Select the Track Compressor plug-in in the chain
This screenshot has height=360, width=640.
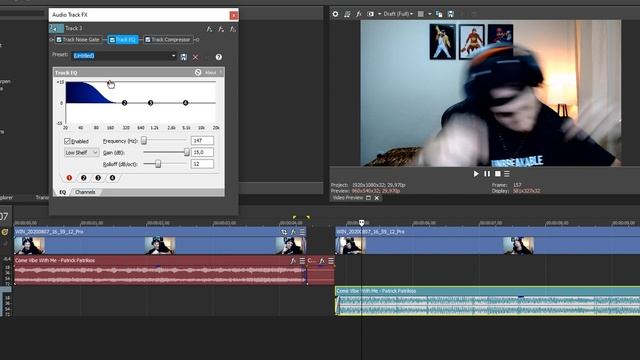click(x=168, y=40)
